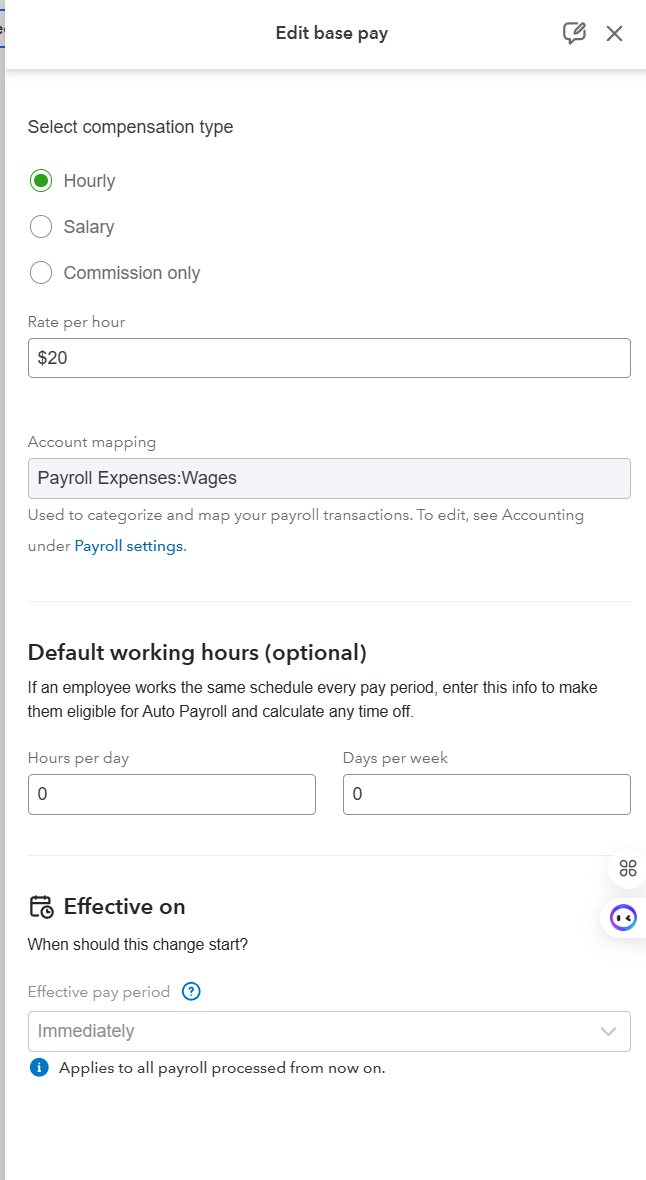Image resolution: width=646 pixels, height=1180 pixels.
Task: Click the blue info icon below dropdown
Action: 39,1067
